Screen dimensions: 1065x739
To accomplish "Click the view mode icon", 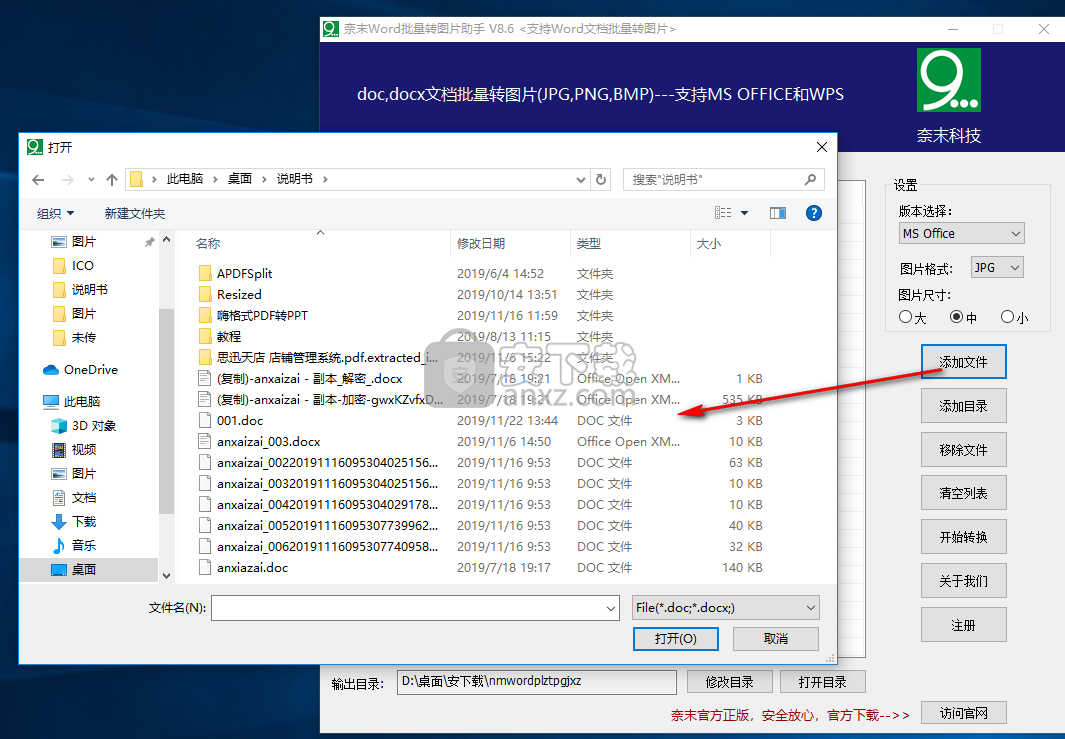I will point(723,213).
